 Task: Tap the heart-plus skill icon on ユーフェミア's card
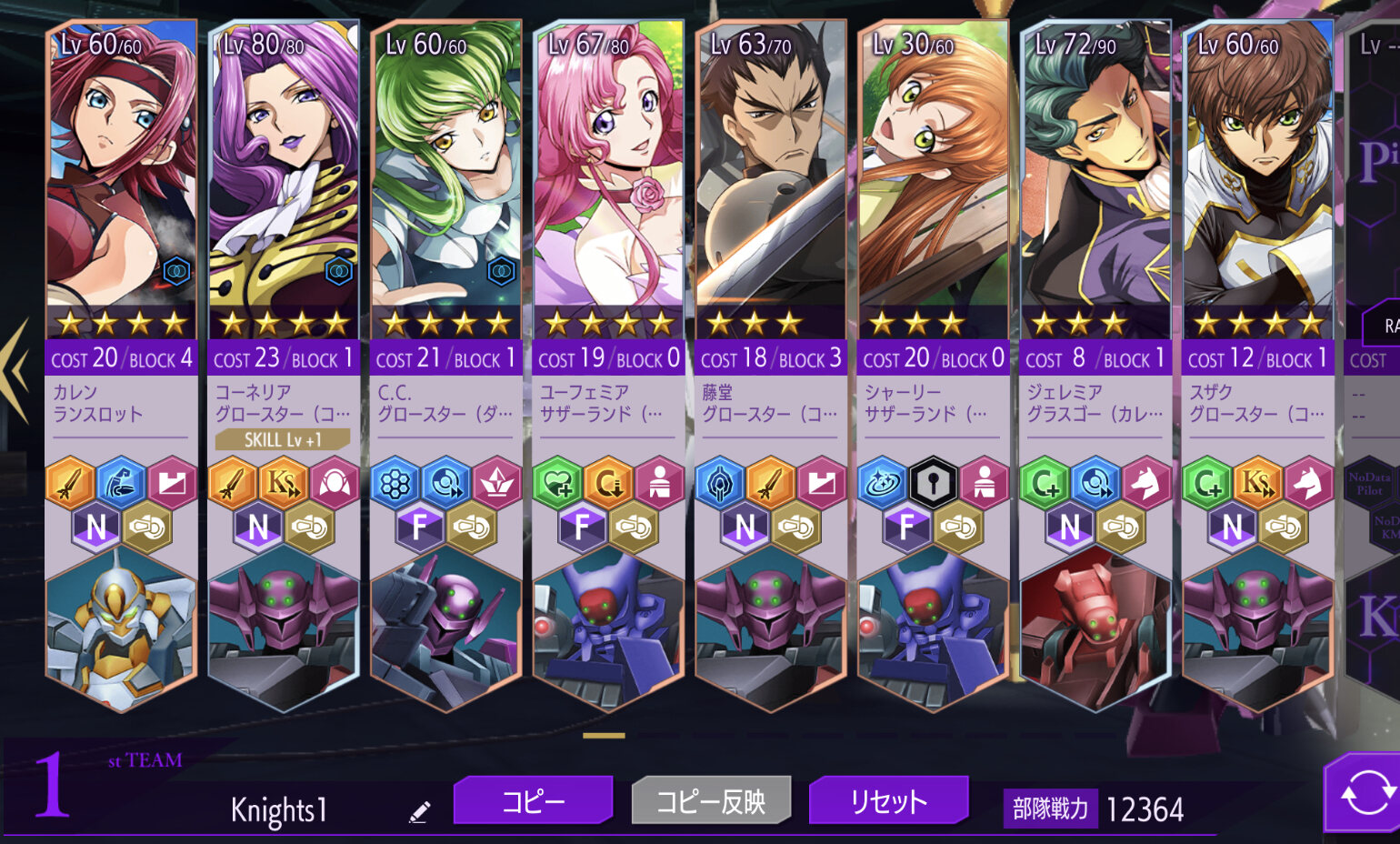coord(557,482)
